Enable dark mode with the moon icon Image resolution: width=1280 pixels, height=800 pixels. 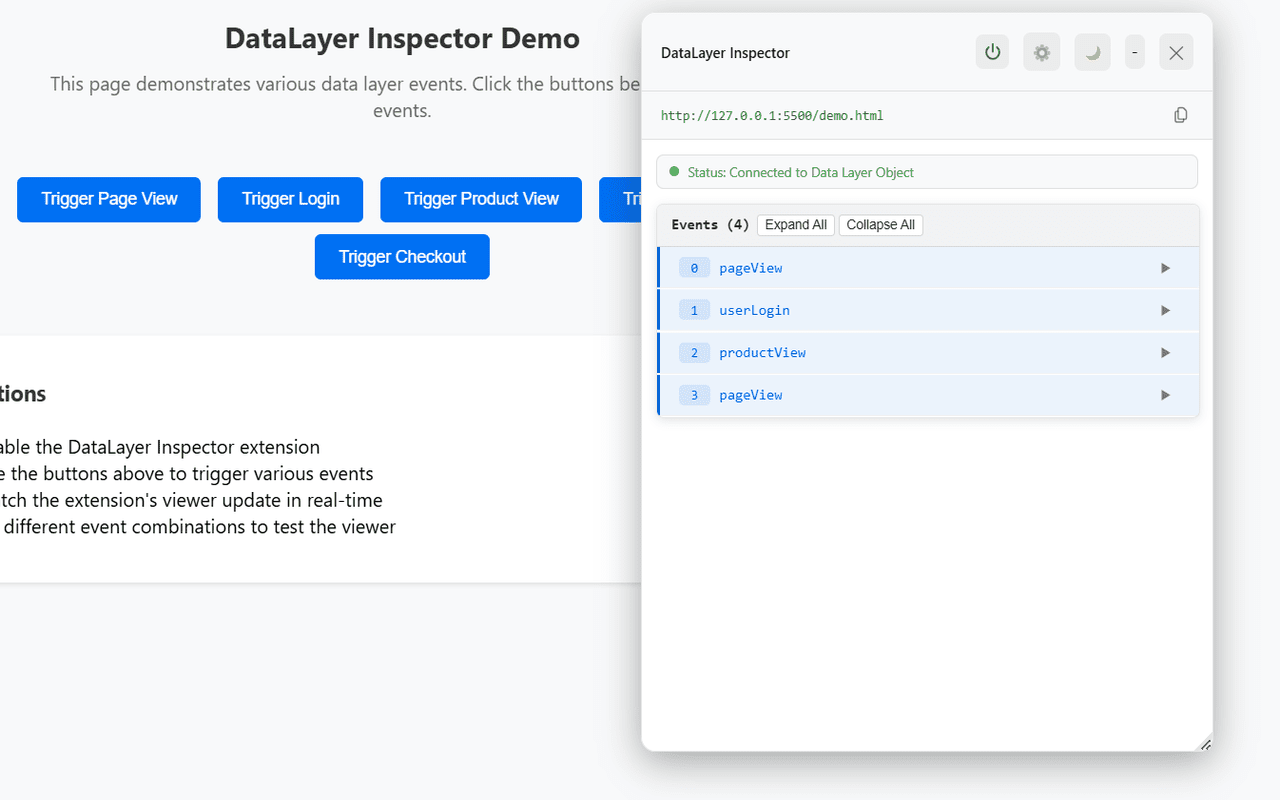click(x=1091, y=52)
